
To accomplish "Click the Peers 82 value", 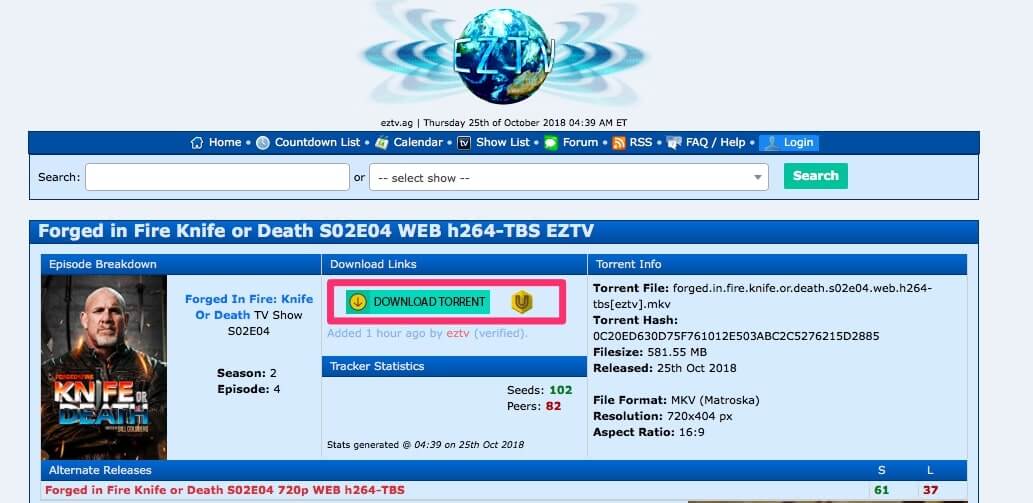I will pyautogui.click(x=553, y=406).
